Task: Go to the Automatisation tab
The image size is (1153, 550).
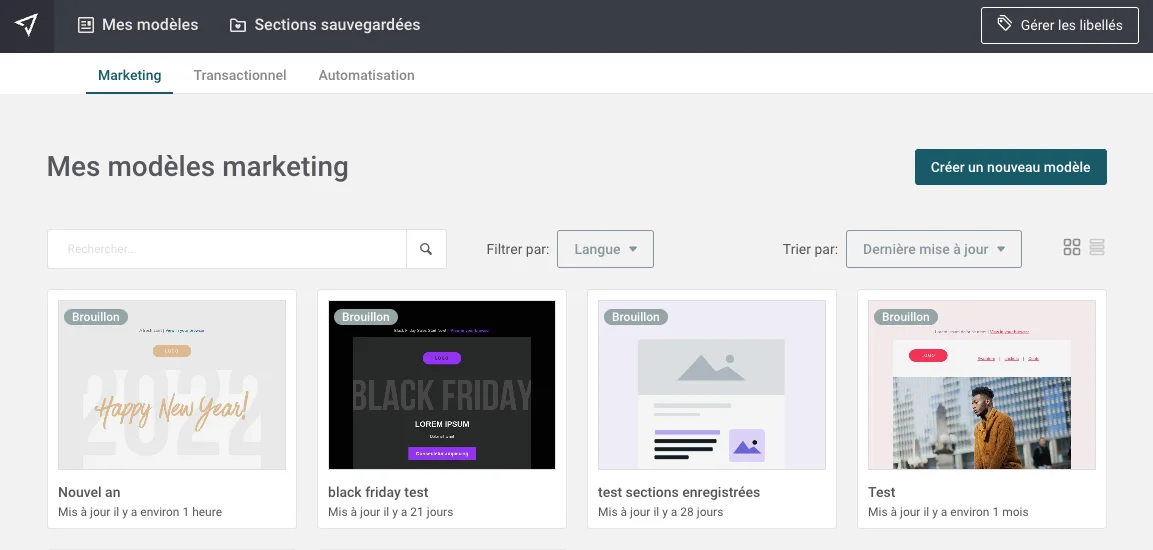Action: 366,75
